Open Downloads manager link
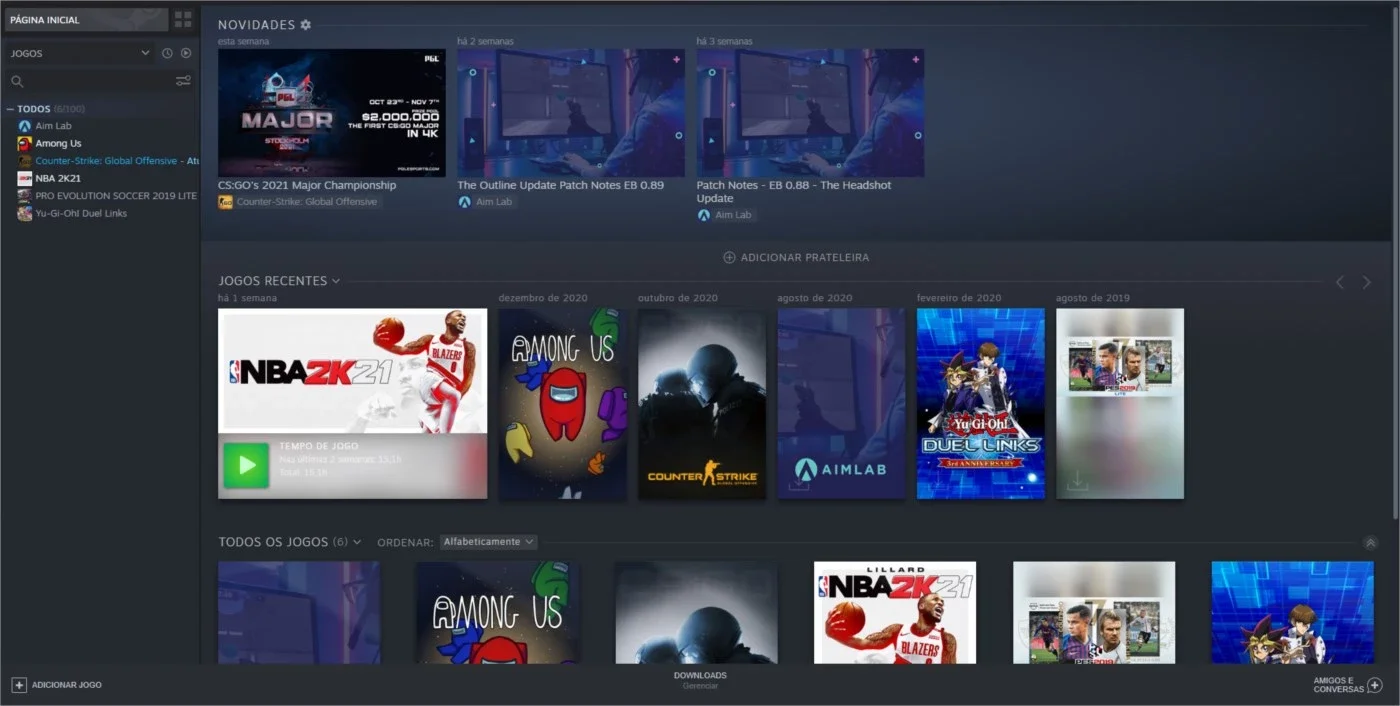 pos(700,680)
